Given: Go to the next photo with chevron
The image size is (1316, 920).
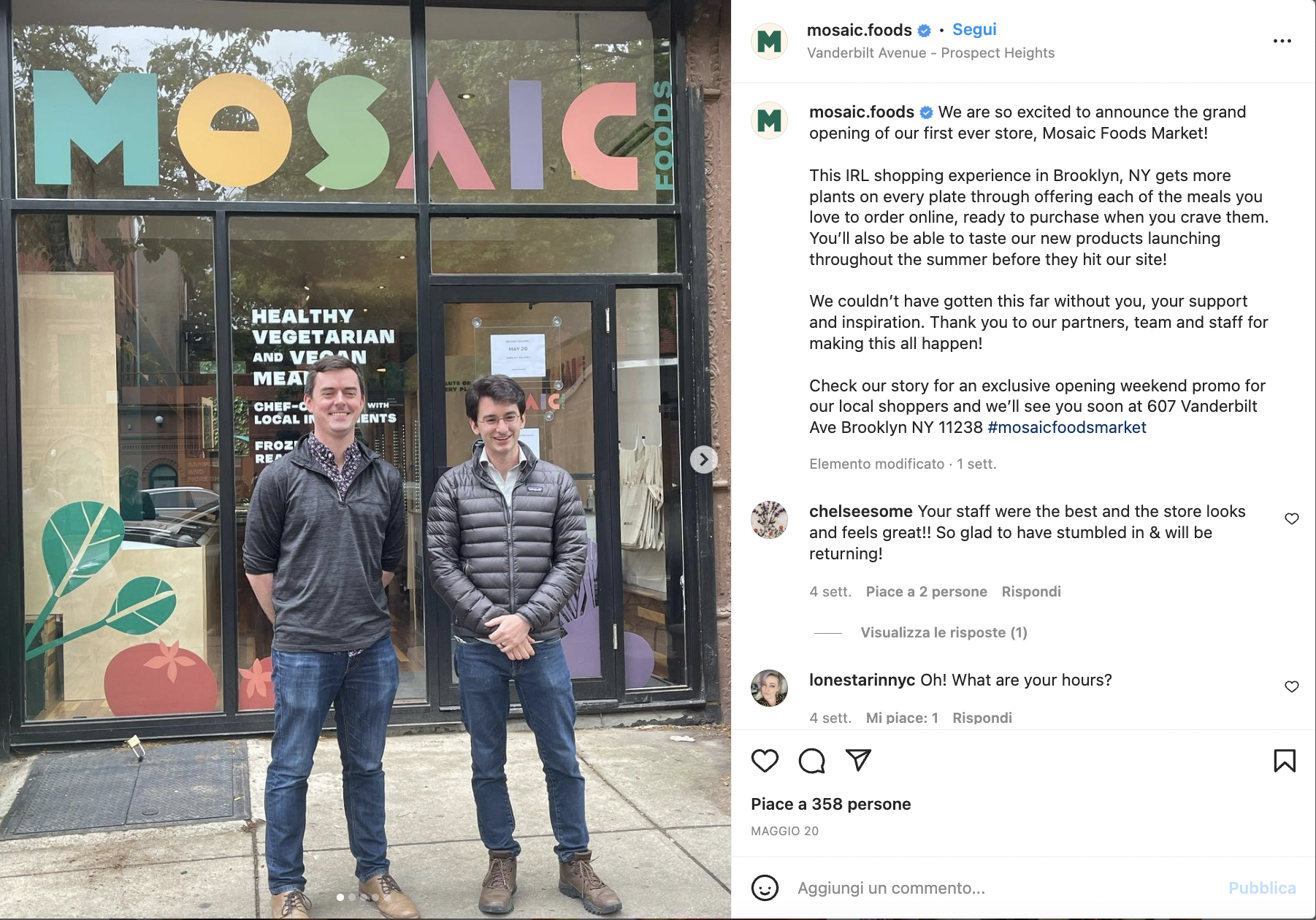Looking at the screenshot, I should pos(703,459).
